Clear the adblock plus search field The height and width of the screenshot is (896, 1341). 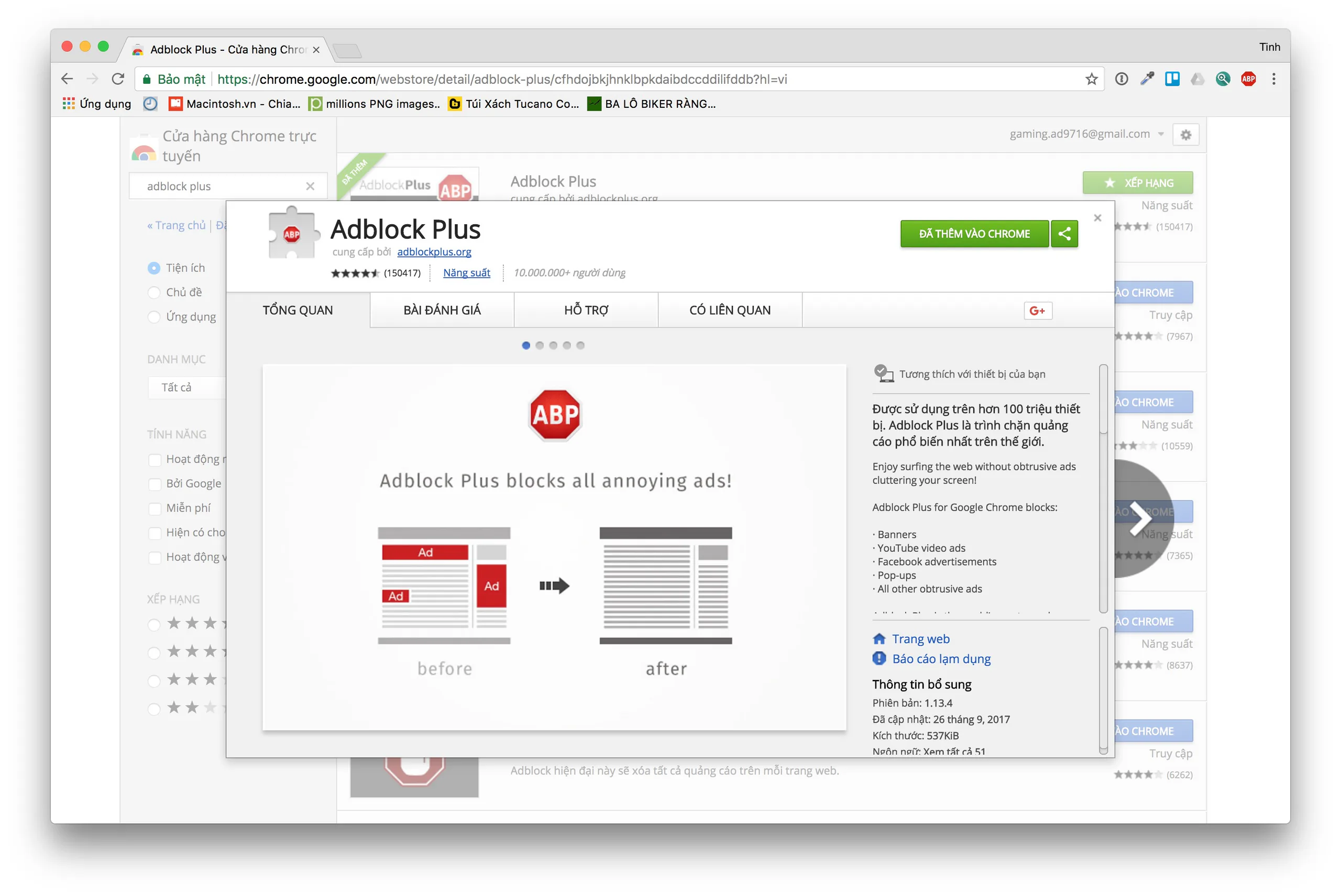click(310, 186)
